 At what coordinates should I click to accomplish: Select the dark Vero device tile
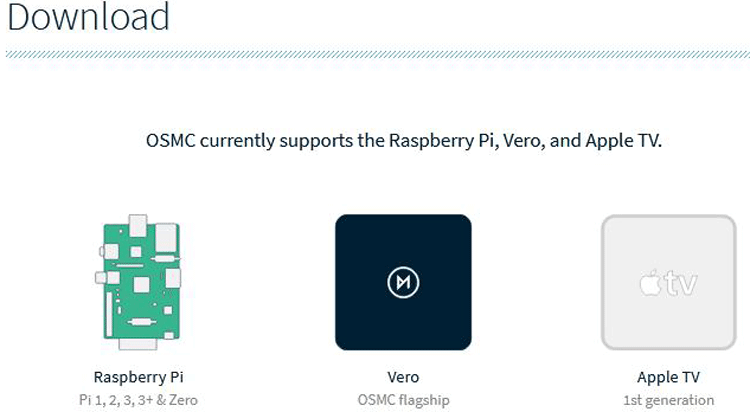403,282
